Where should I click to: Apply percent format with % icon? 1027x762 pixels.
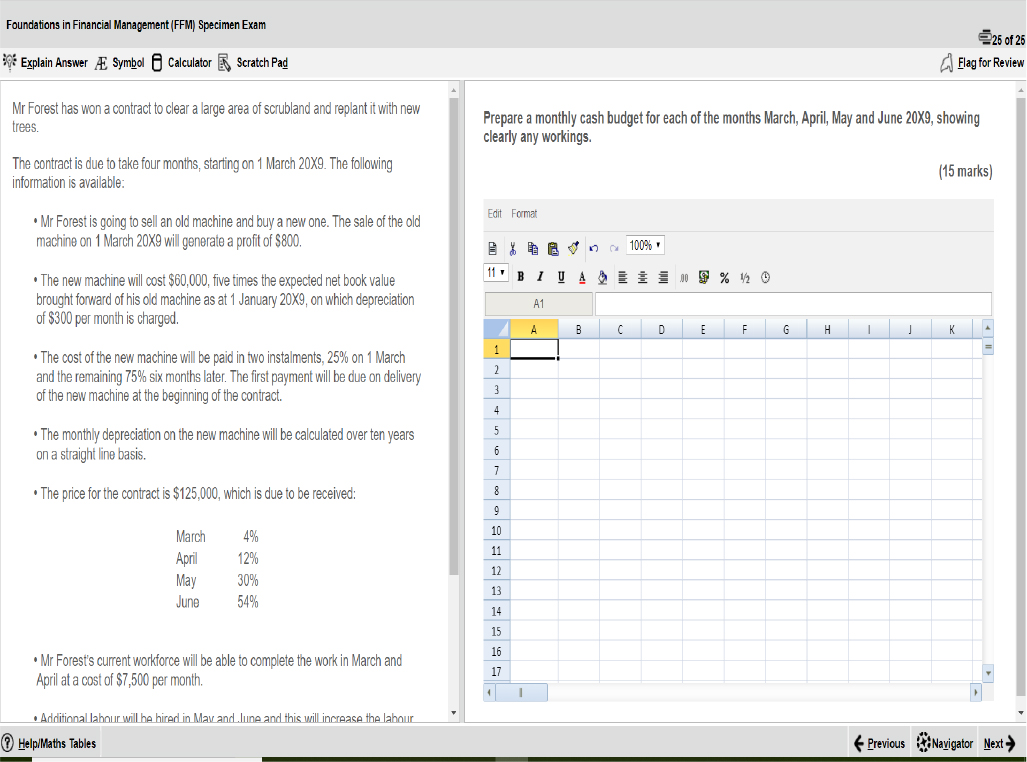pyautogui.click(x=723, y=277)
